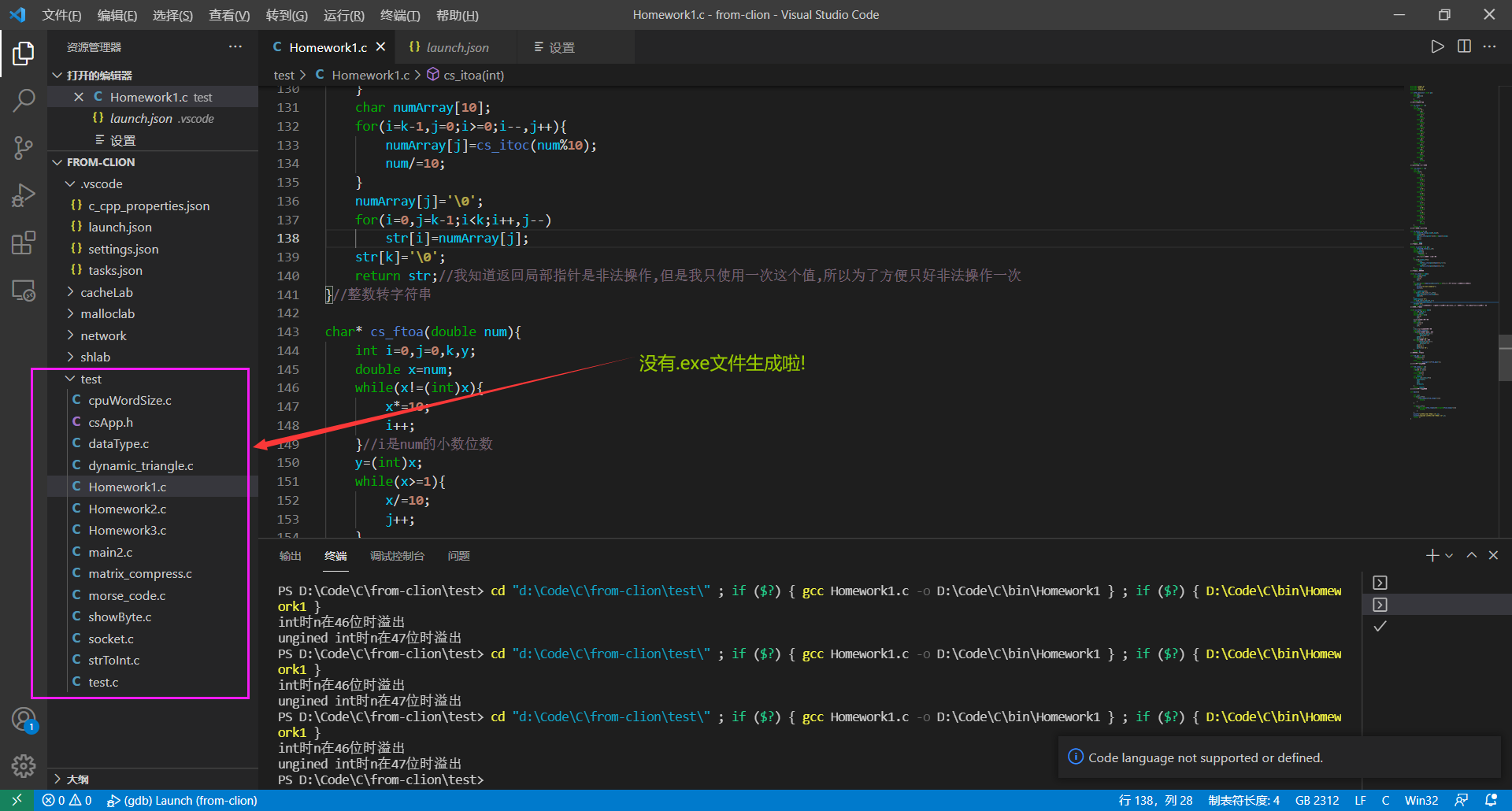Open the Search view in the activity bar
This screenshot has height=811, width=1512.
(24, 101)
